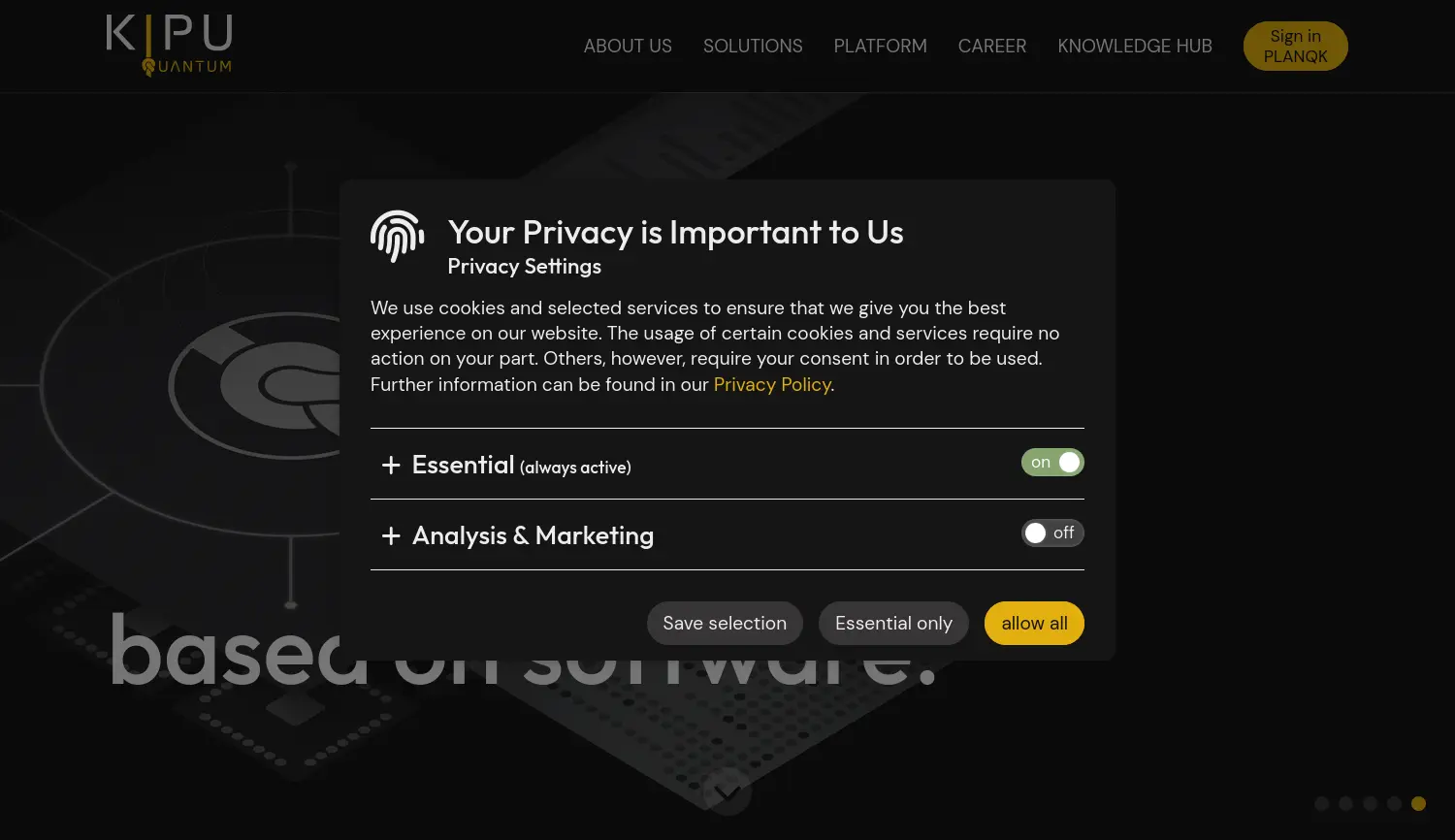This screenshot has width=1455, height=840.
Task: Open the Career page
Action: (x=991, y=47)
